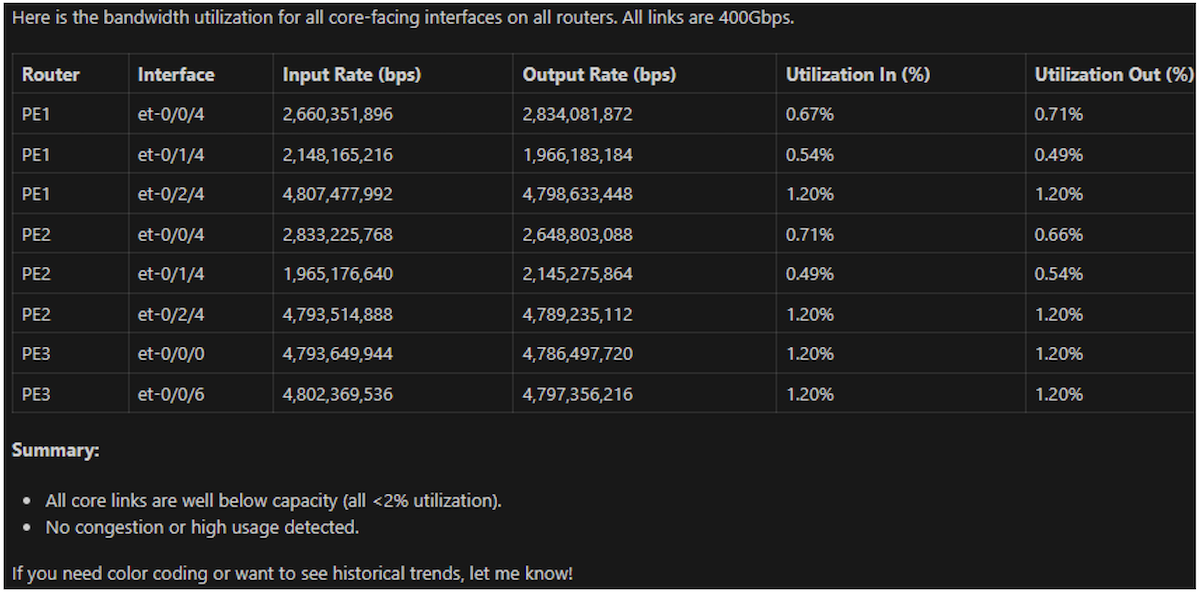Click the output rate value 1,966,183,184
Image resolution: width=1200 pixels, height=593 pixels.
pyautogui.click(x=577, y=155)
